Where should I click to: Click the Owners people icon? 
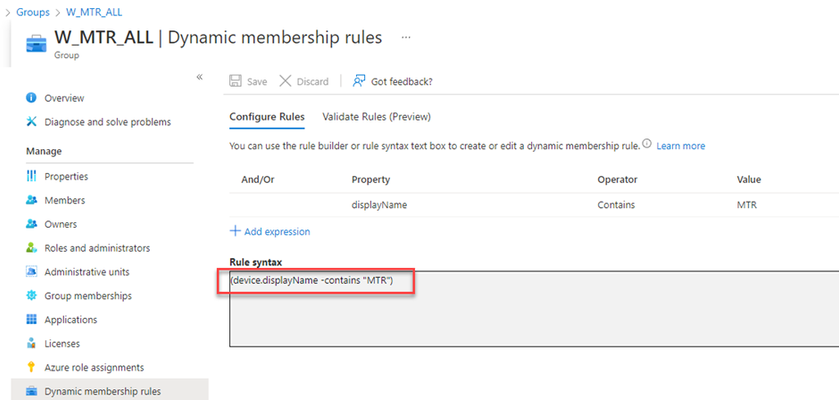pos(32,224)
